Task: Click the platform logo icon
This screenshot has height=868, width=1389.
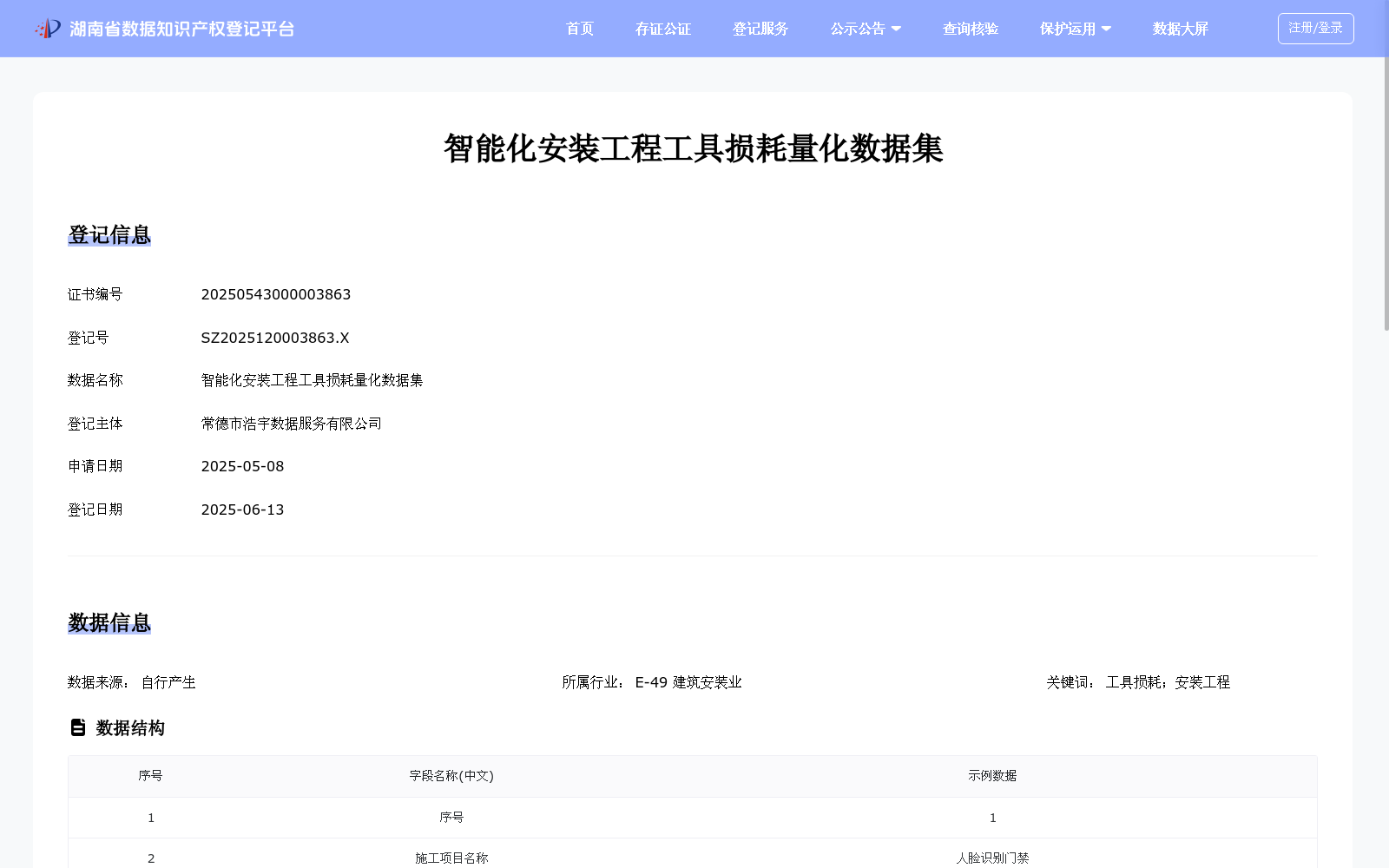Action: coord(48,29)
